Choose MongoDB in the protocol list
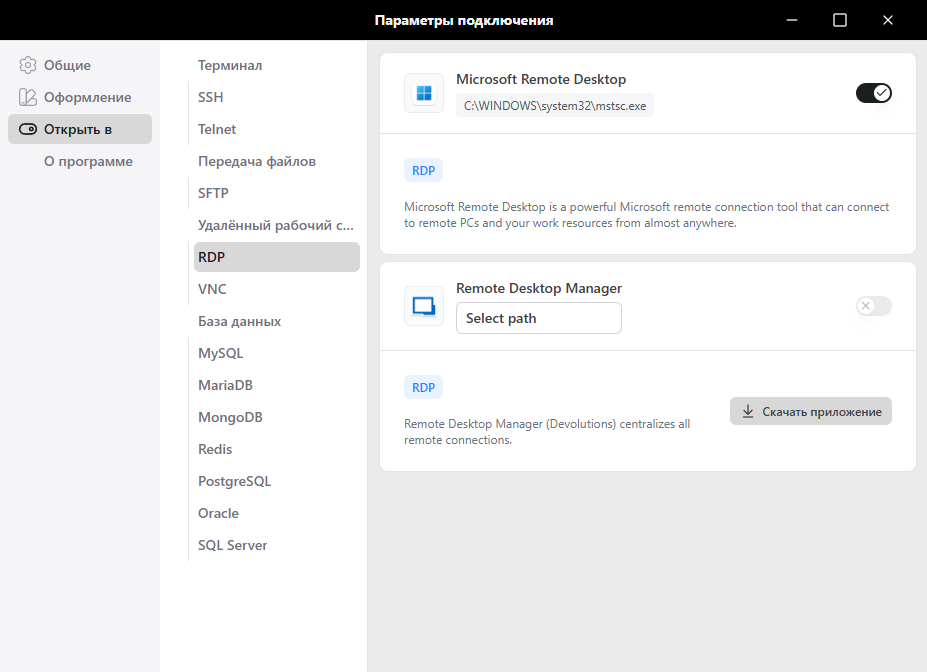Screen dimensions: 927x672 point(277,417)
